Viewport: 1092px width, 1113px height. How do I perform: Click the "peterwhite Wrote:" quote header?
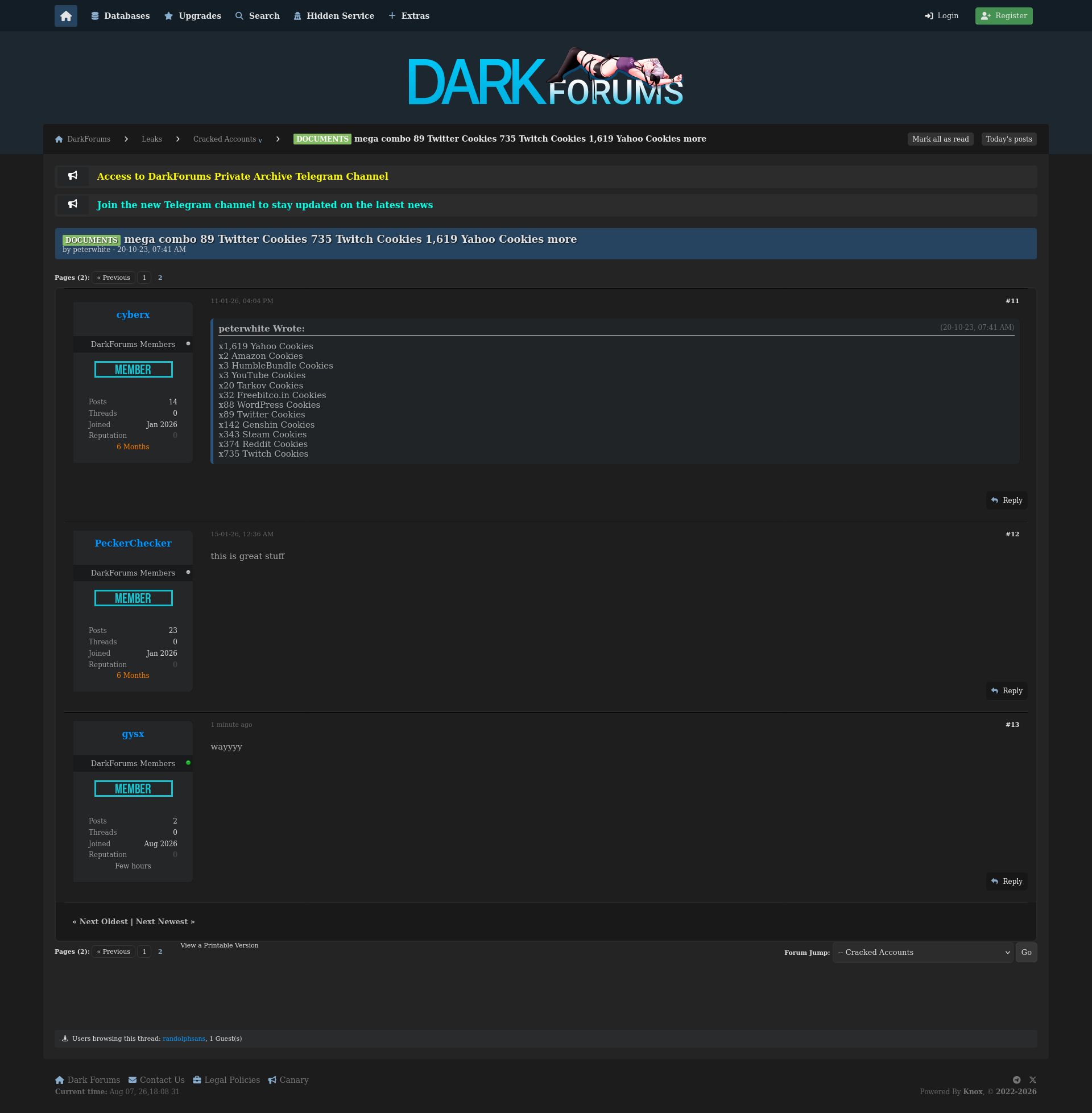coord(262,329)
